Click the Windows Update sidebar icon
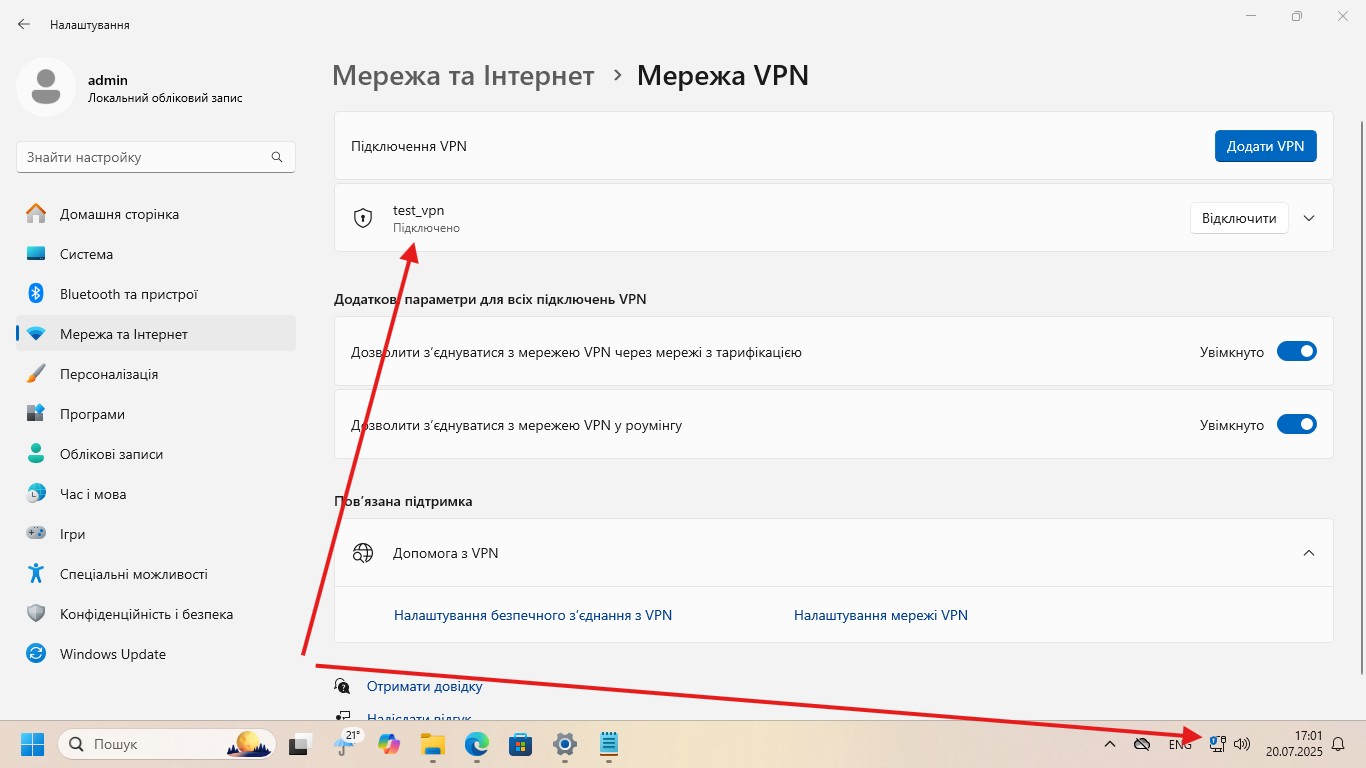 pyautogui.click(x=36, y=654)
